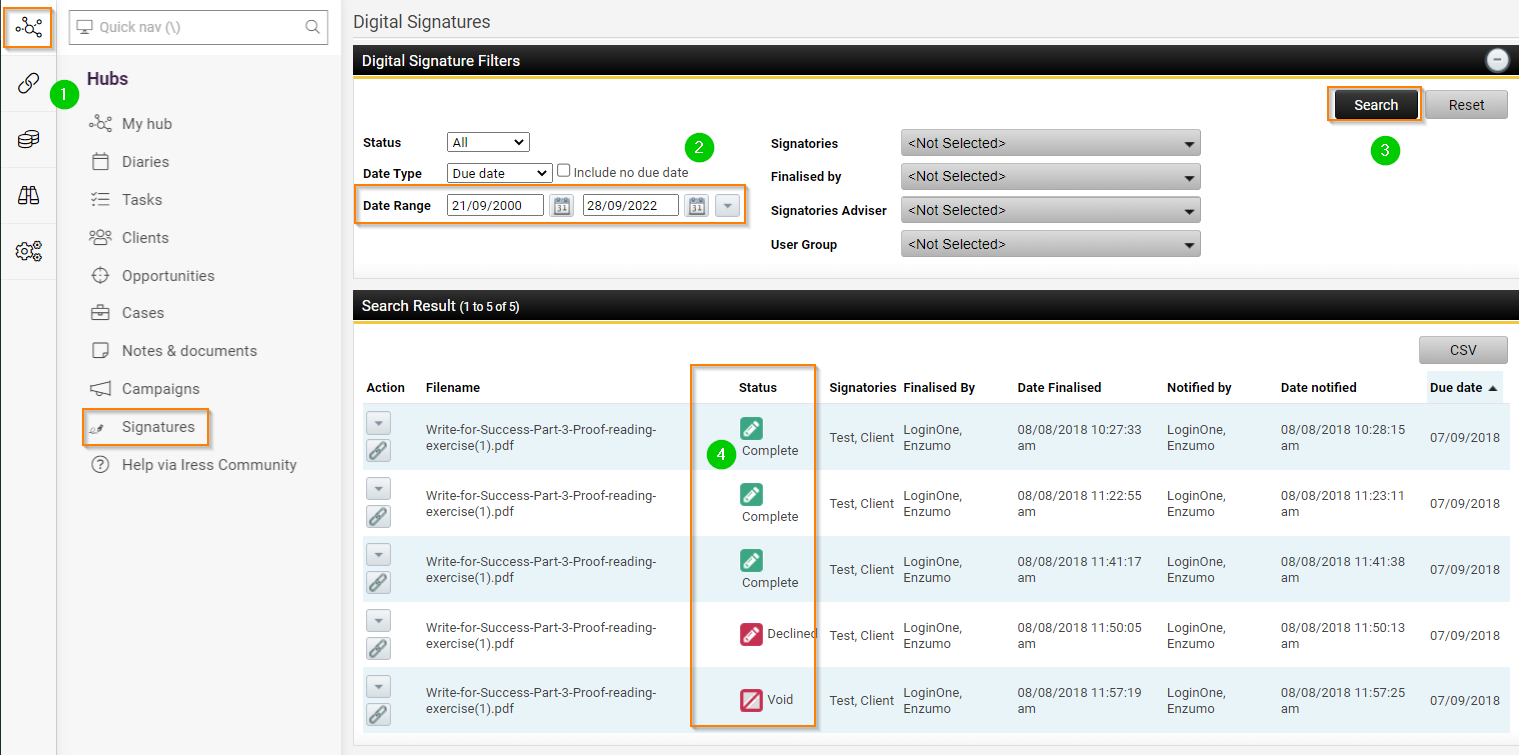Viewport: 1519px width, 755px height.
Task: Click the red Declined status icon
Action: tap(752, 634)
